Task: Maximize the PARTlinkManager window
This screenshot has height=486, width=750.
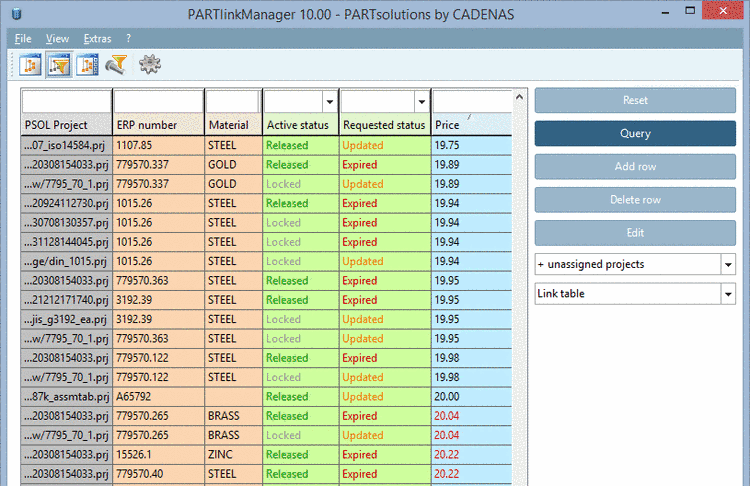Action: [690, 11]
